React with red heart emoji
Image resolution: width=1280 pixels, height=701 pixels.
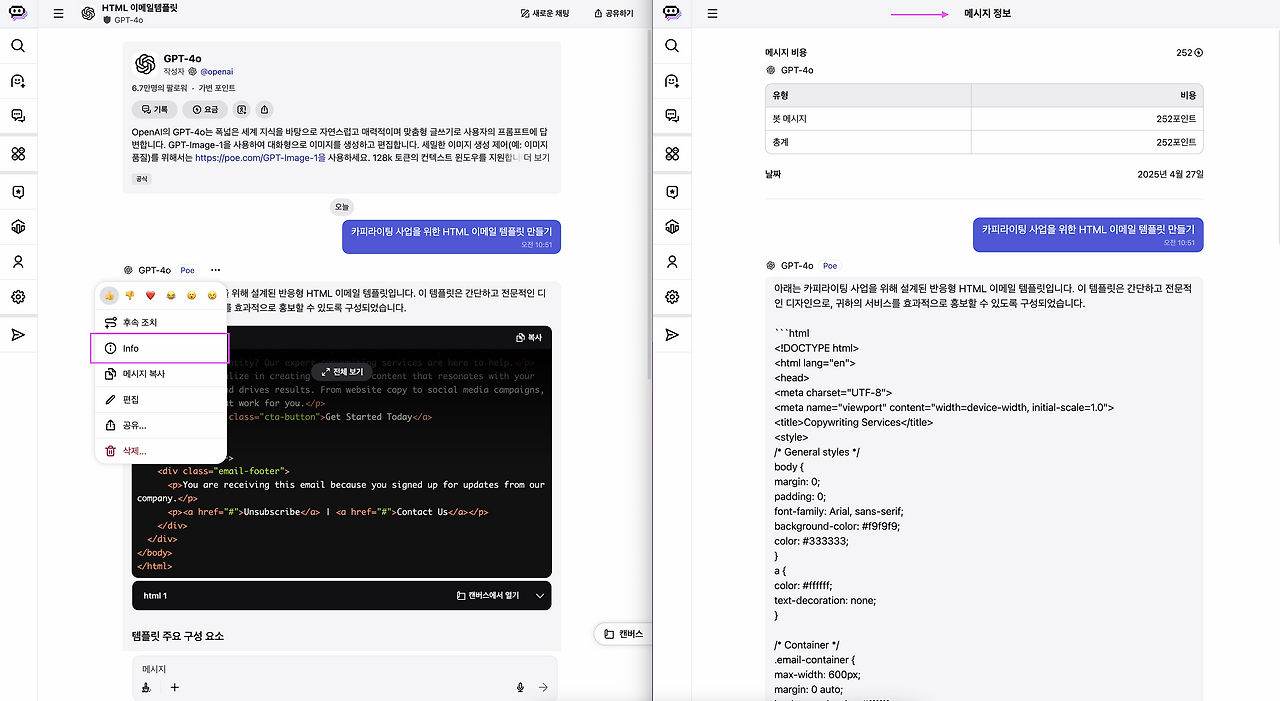pyautogui.click(x=151, y=296)
